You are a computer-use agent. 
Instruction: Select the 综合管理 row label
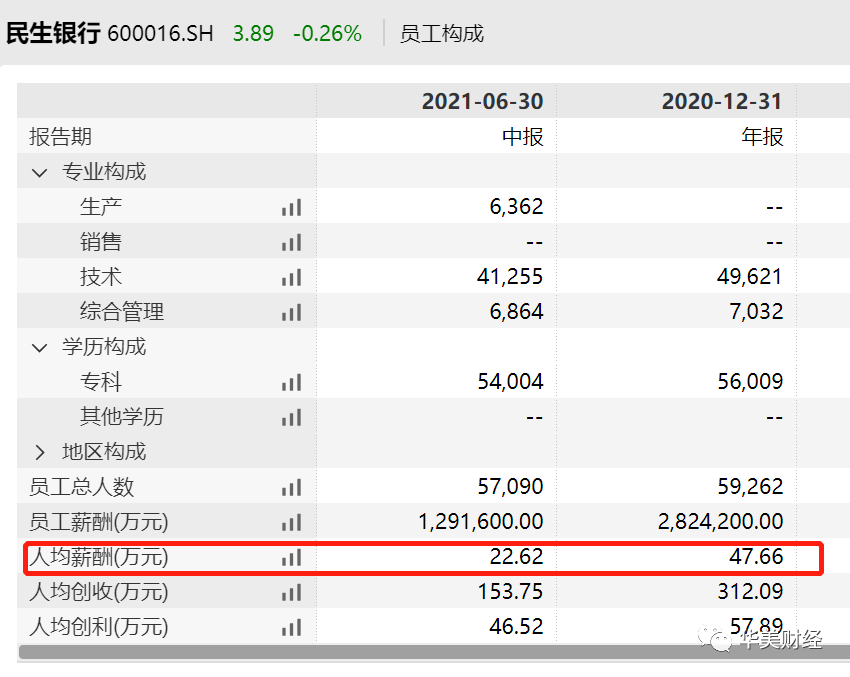[122, 312]
